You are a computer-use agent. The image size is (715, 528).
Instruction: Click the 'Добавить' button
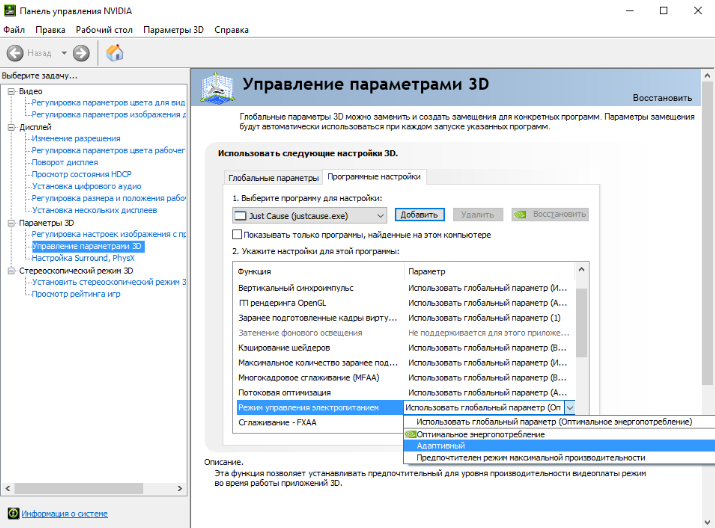pyautogui.click(x=419, y=215)
